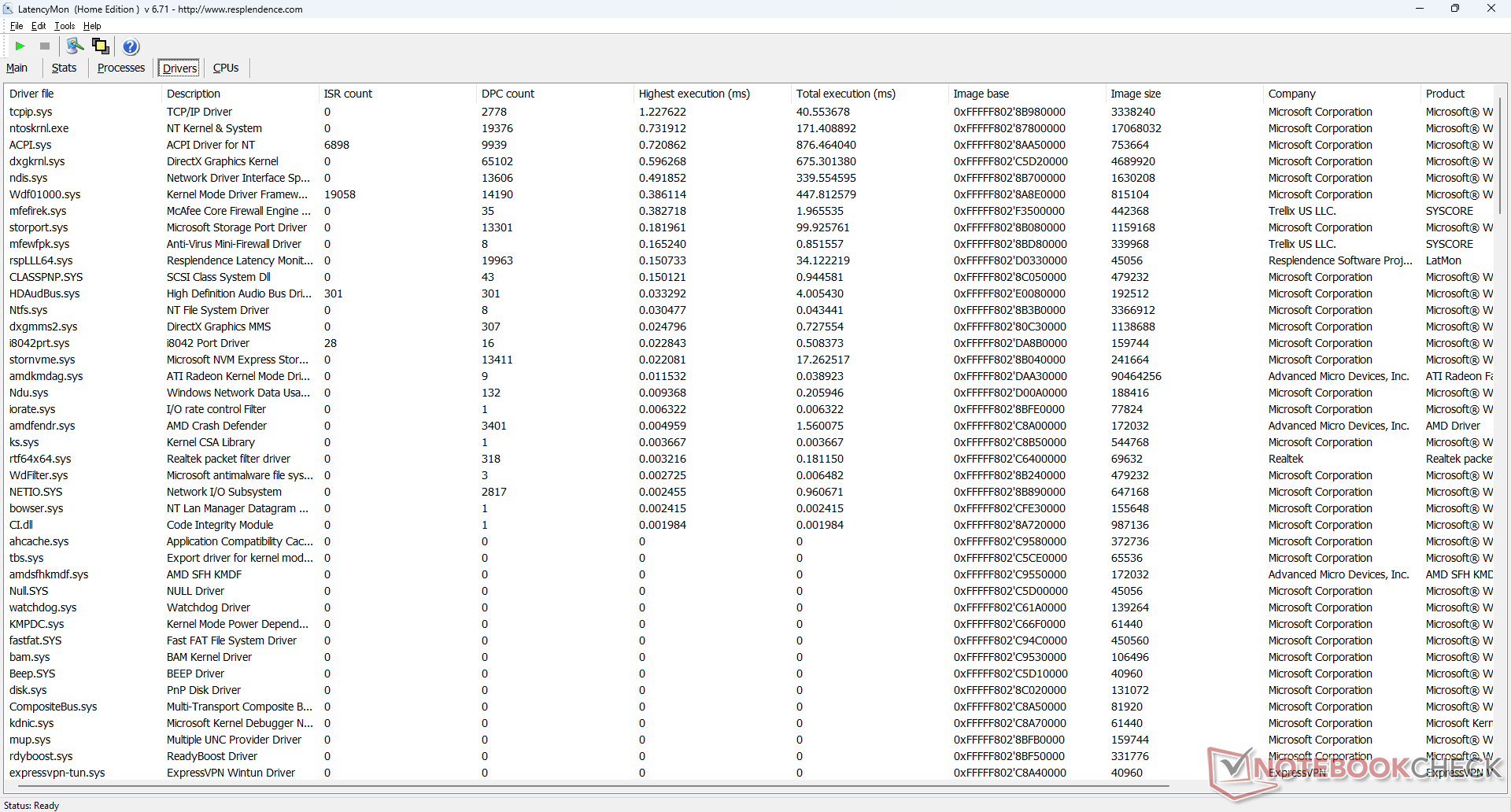The height and width of the screenshot is (812, 1511).
Task: Select the CLASSPNP.SYS driver row
Action: [749, 277]
